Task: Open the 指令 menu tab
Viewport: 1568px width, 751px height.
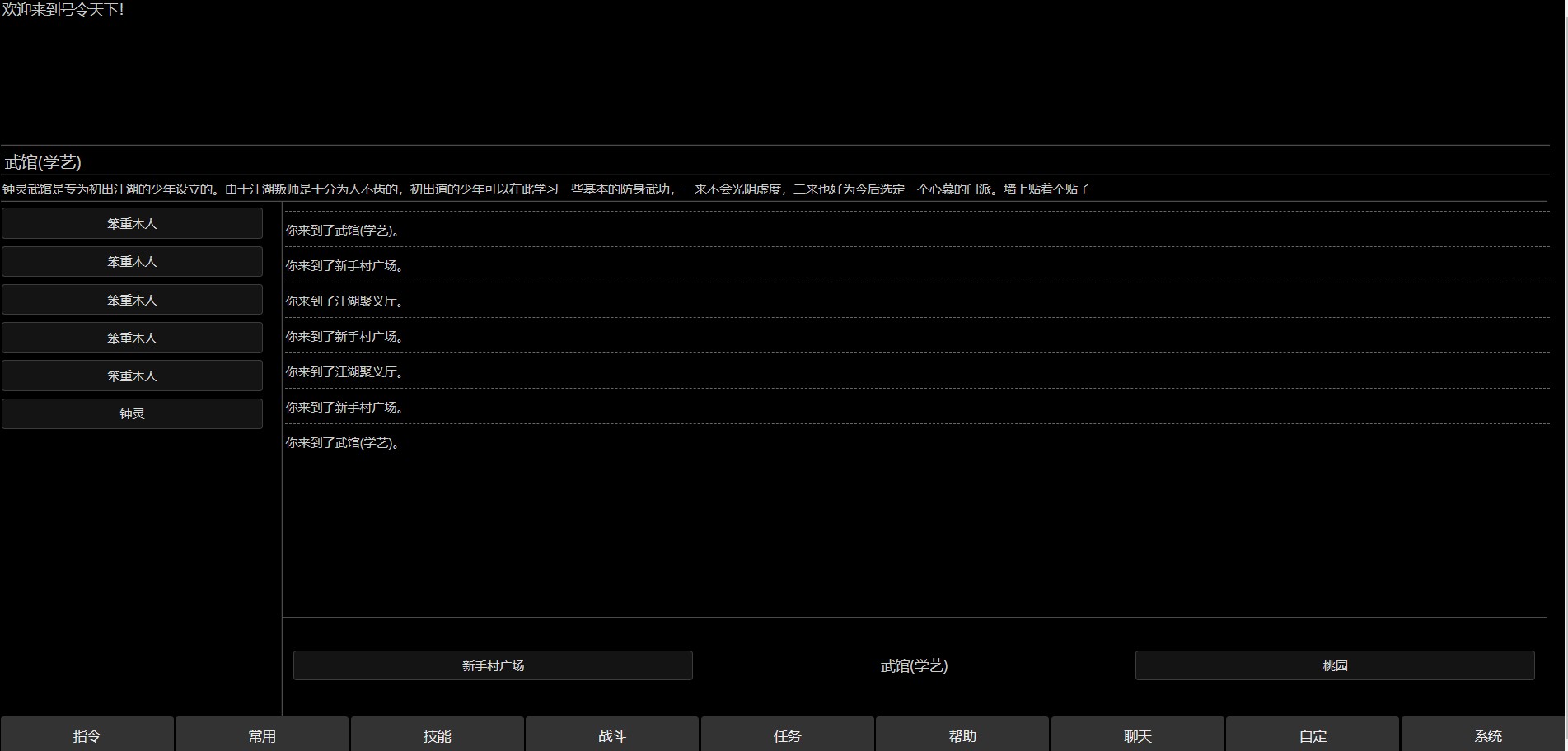Action: (87, 735)
